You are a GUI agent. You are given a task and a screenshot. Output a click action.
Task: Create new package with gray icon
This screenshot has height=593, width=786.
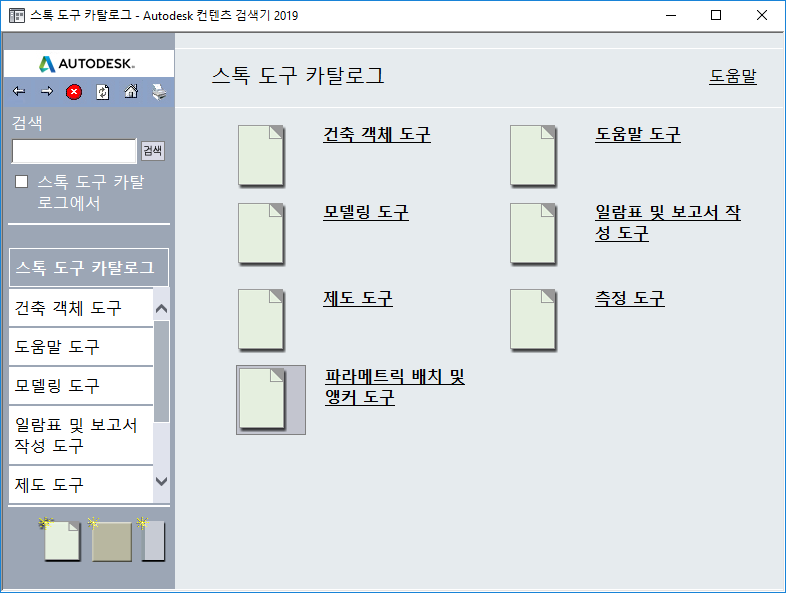[152, 540]
